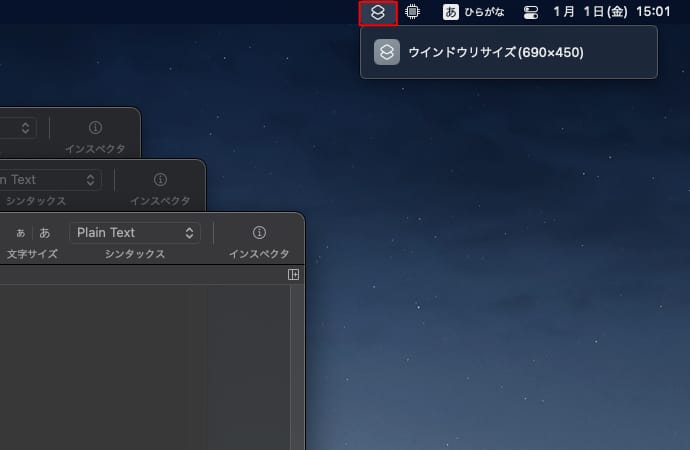Open the Plain Text syntax dropdown in the front window
Image resolution: width=690 pixels, height=450 pixels.
point(135,233)
